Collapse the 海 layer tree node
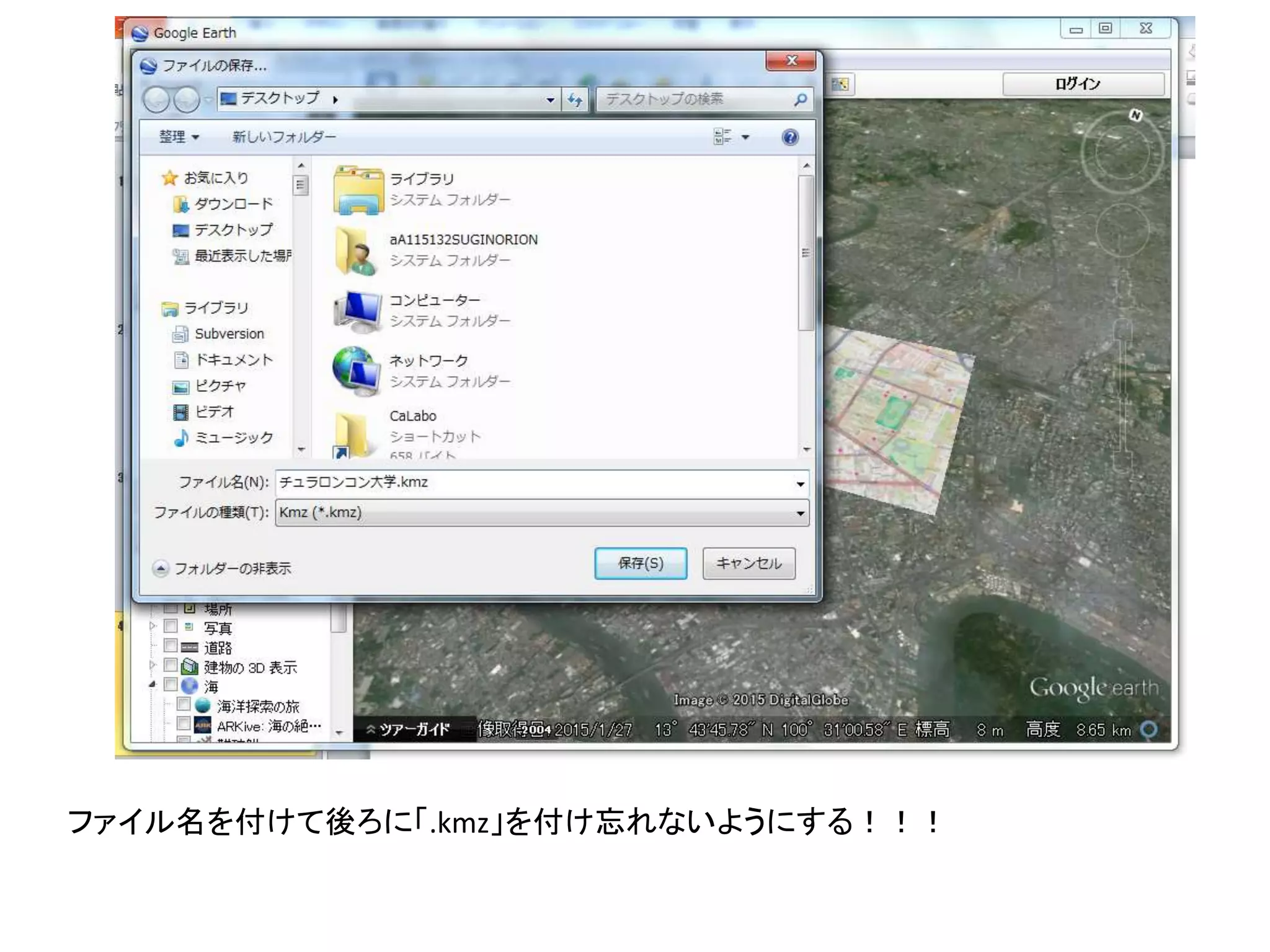 [x=153, y=685]
